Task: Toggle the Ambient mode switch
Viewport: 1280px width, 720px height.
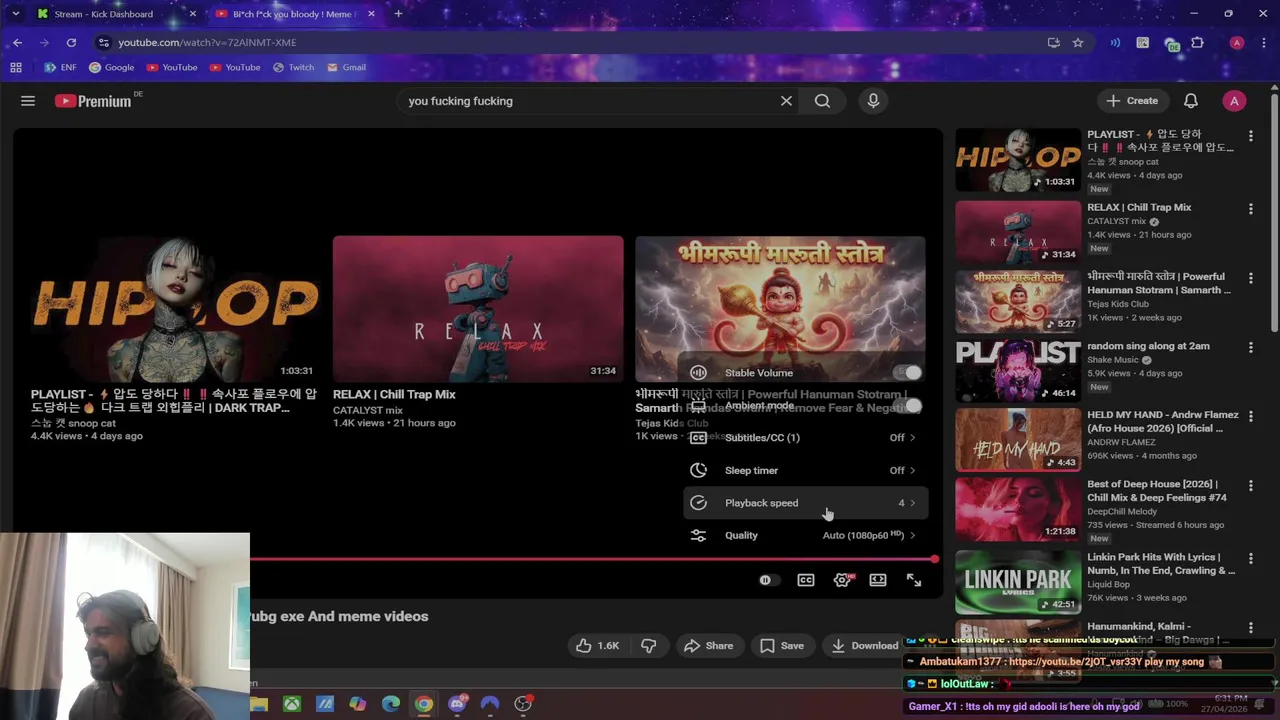Action: [x=908, y=406]
